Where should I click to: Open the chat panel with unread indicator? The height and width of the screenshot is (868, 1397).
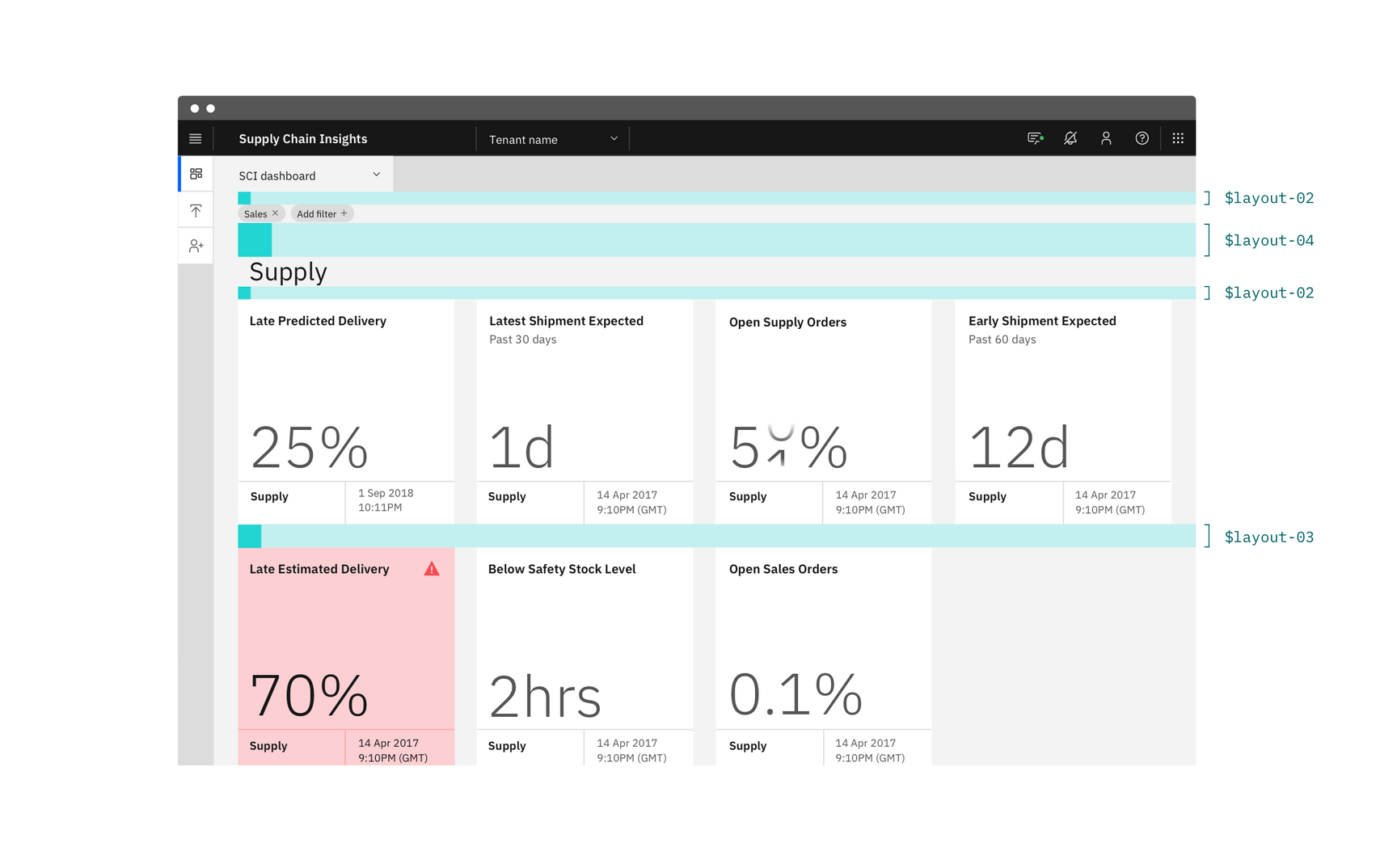[x=1034, y=137]
